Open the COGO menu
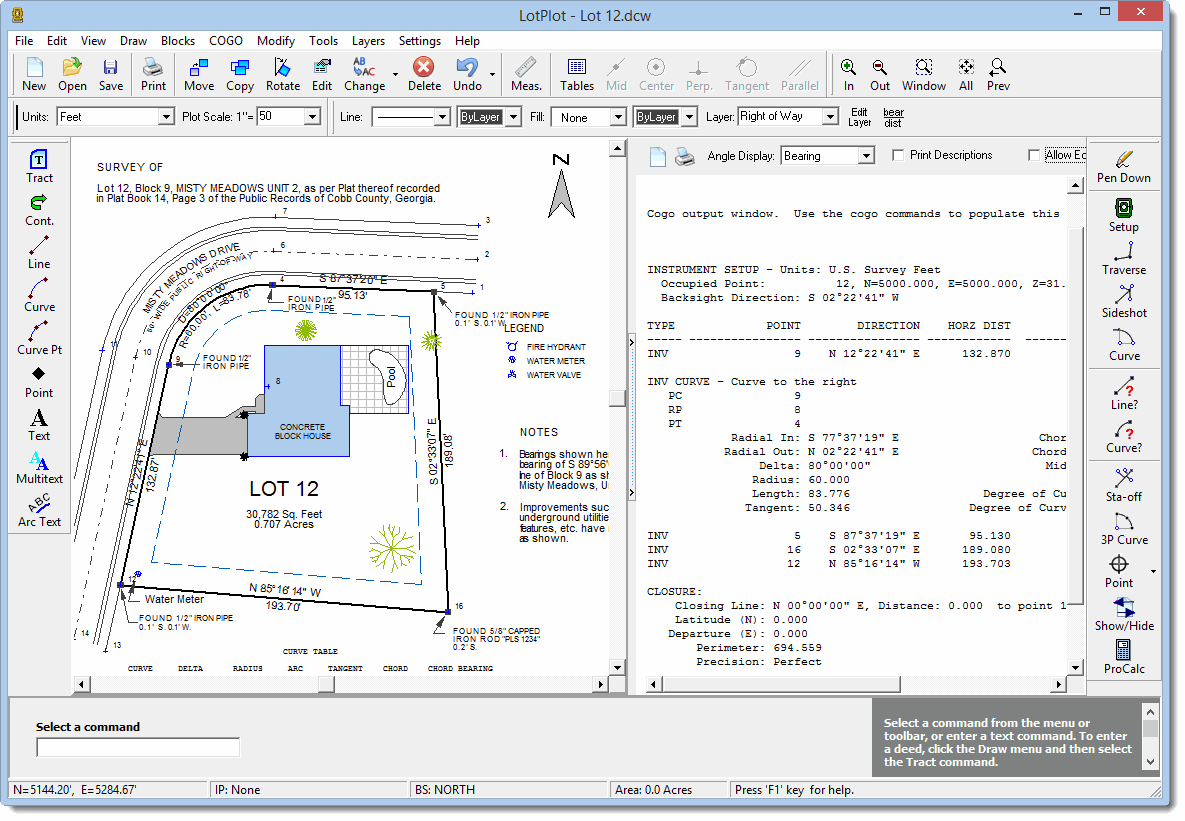 (x=225, y=41)
